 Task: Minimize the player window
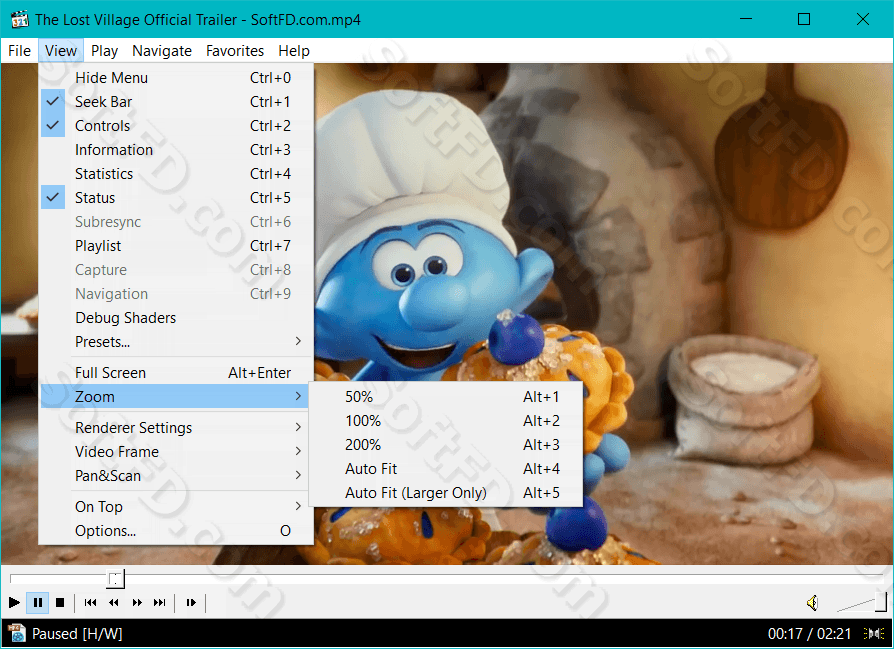tap(746, 19)
